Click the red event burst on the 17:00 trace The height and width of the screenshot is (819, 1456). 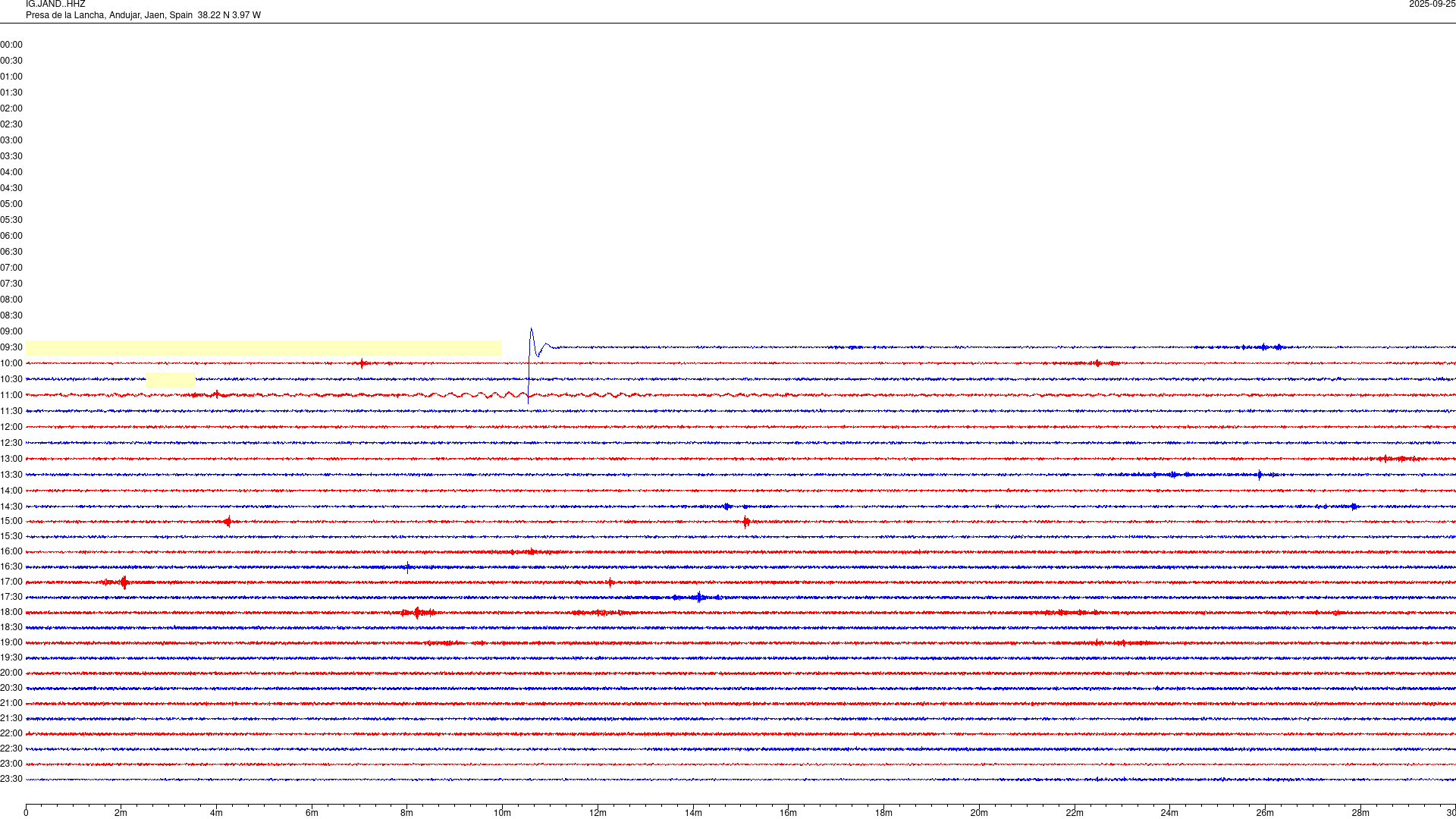click(124, 582)
